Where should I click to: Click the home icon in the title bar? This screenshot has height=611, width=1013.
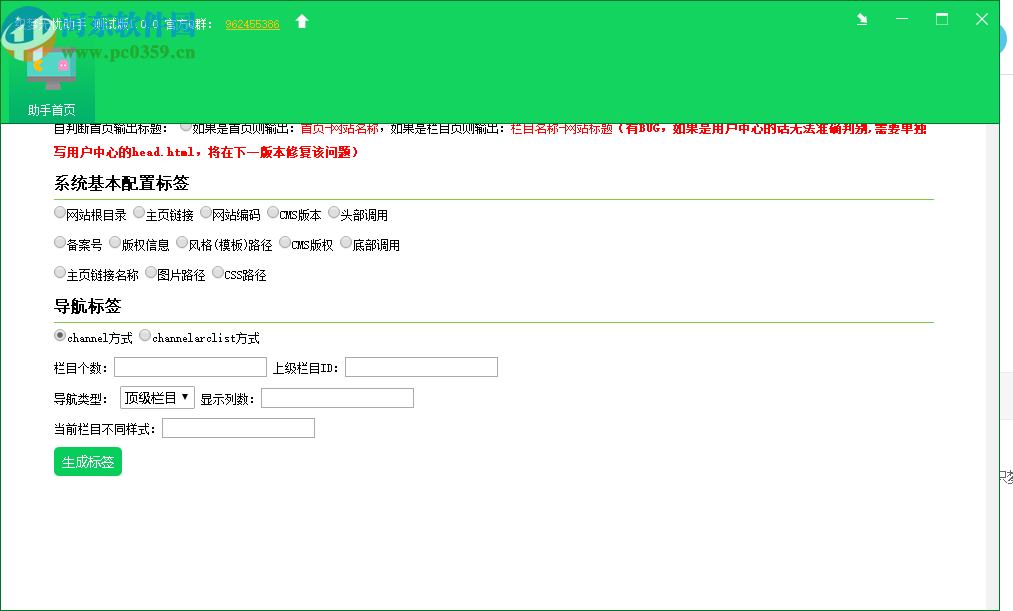tap(301, 20)
